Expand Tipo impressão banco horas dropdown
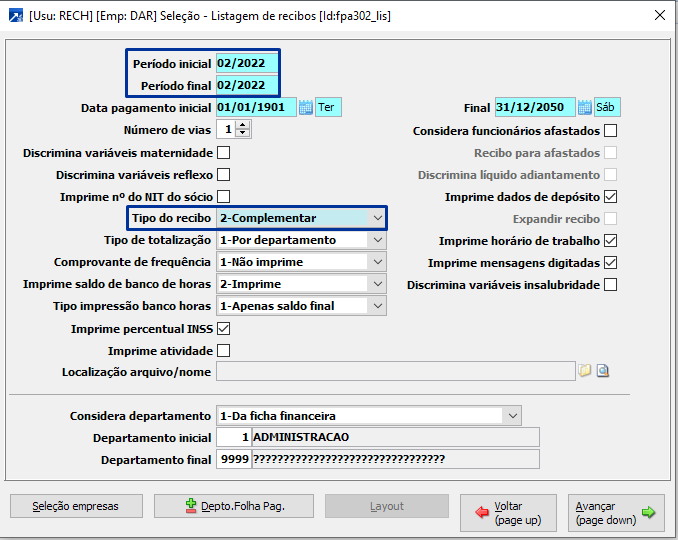 click(377, 306)
